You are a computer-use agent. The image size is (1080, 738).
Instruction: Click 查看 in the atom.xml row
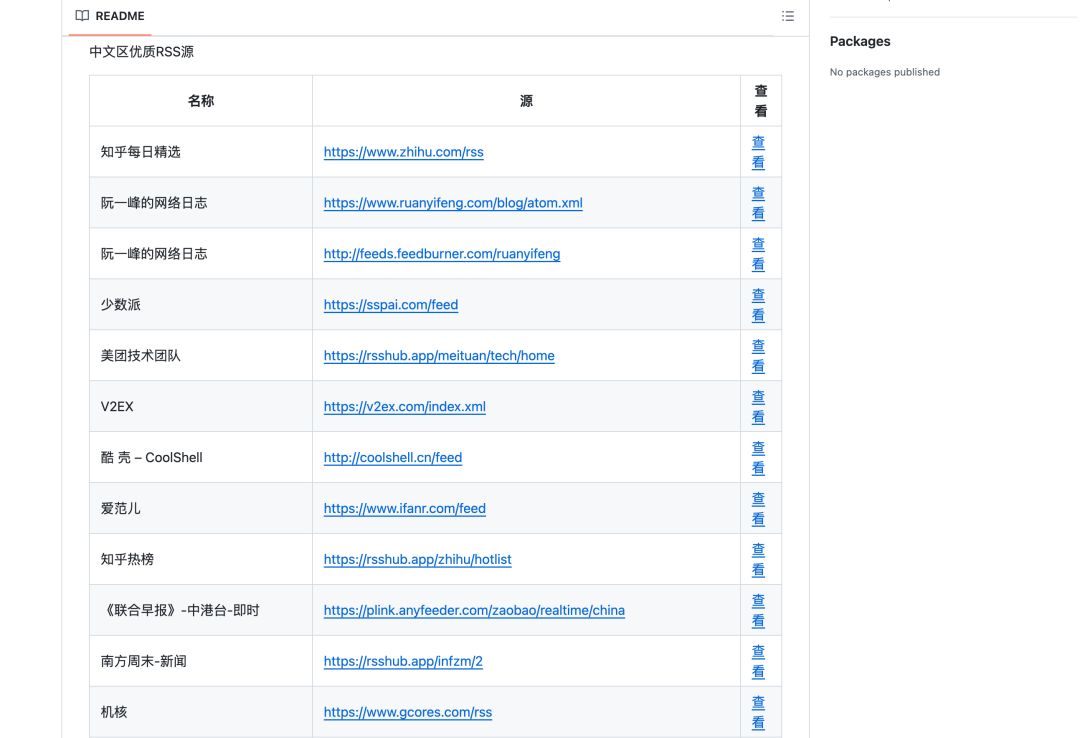point(758,203)
